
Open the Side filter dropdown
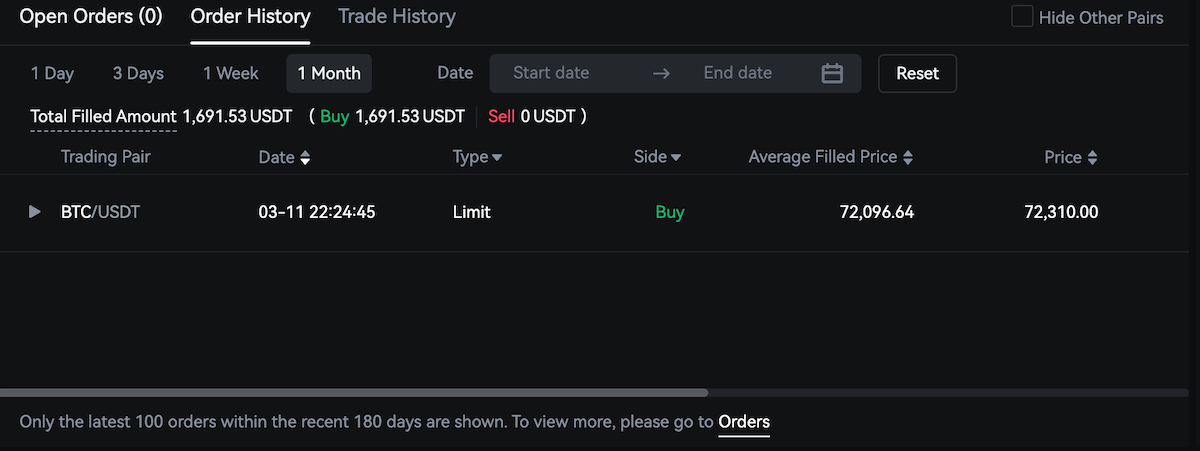click(676, 158)
